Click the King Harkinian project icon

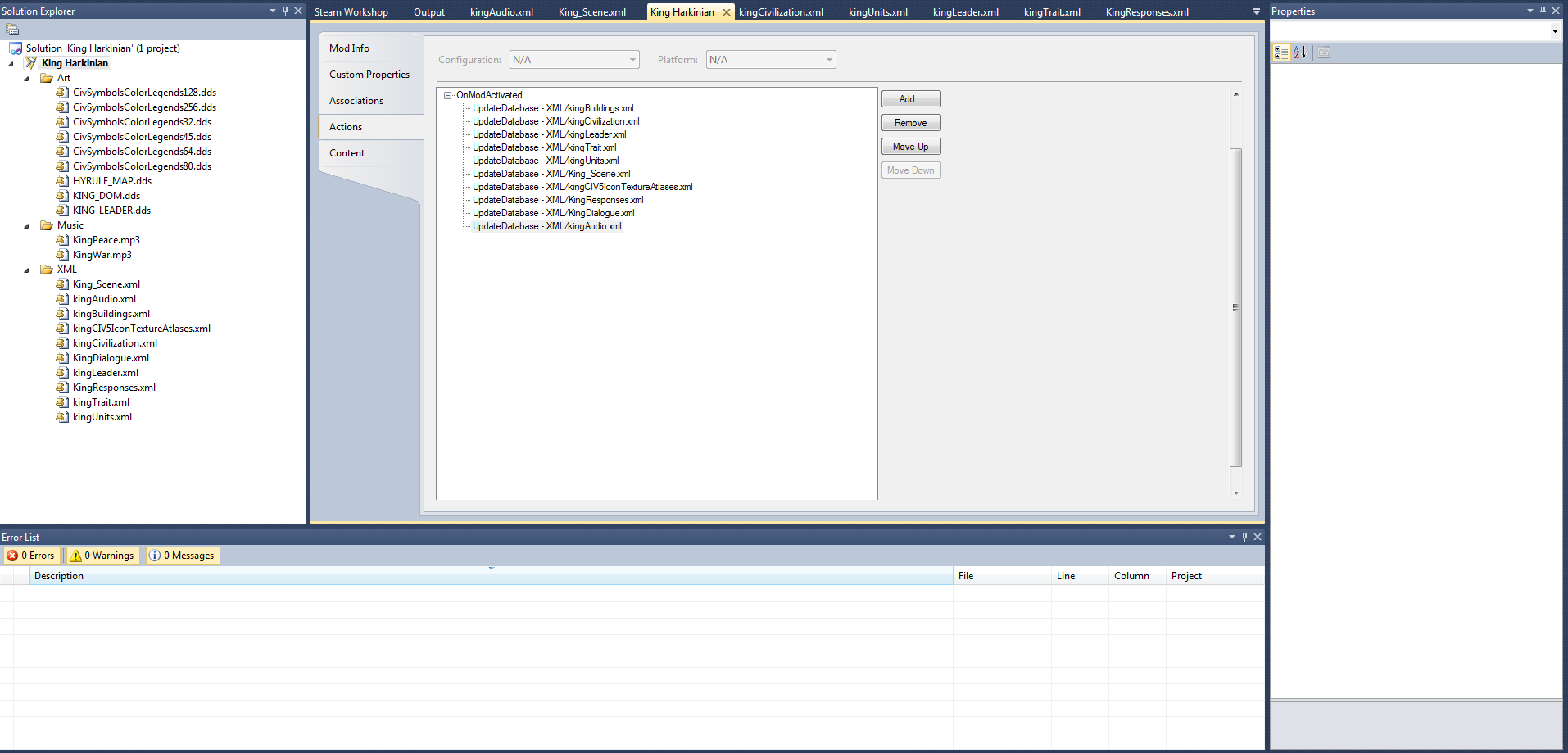point(31,63)
